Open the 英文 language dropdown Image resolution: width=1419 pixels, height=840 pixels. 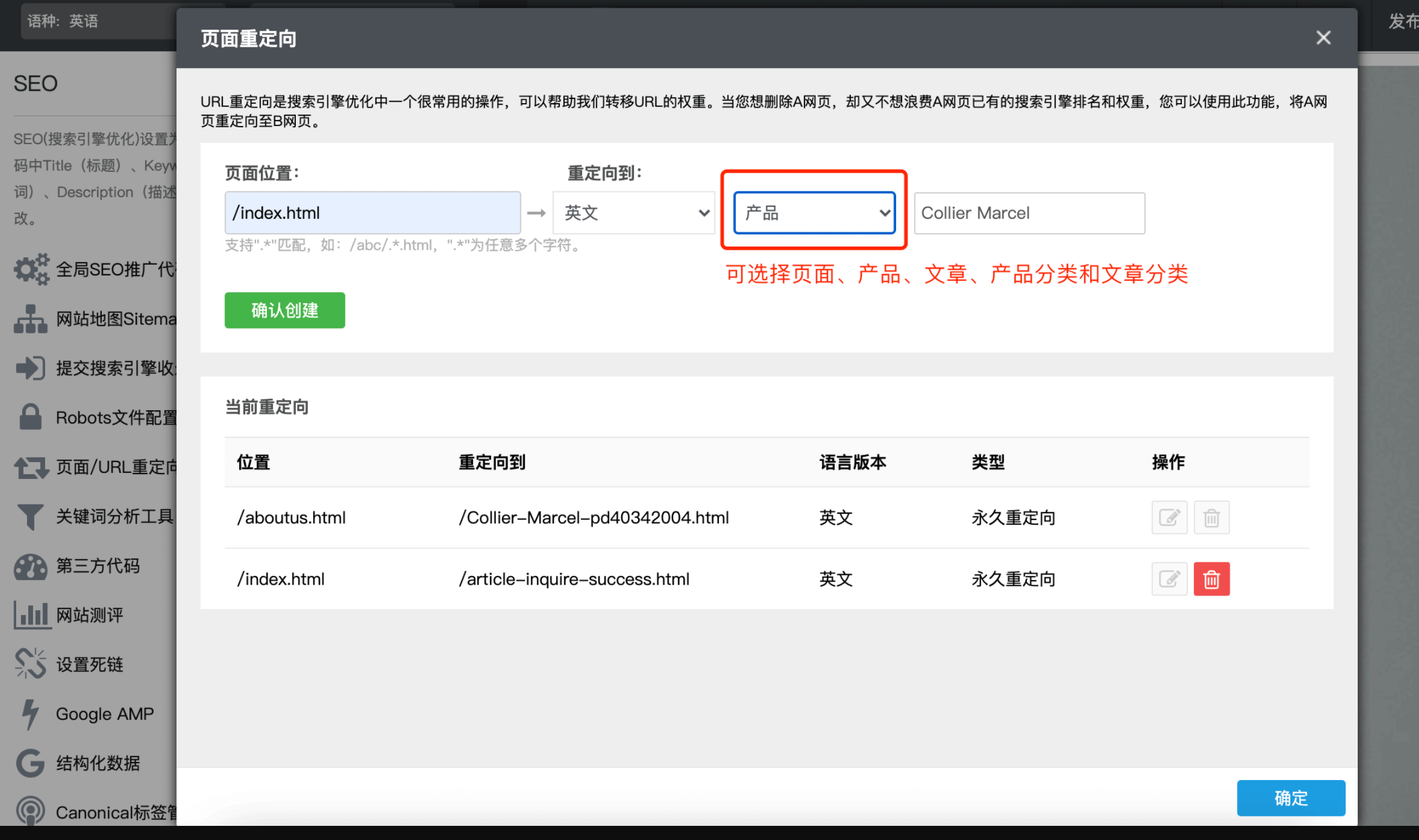pos(633,213)
